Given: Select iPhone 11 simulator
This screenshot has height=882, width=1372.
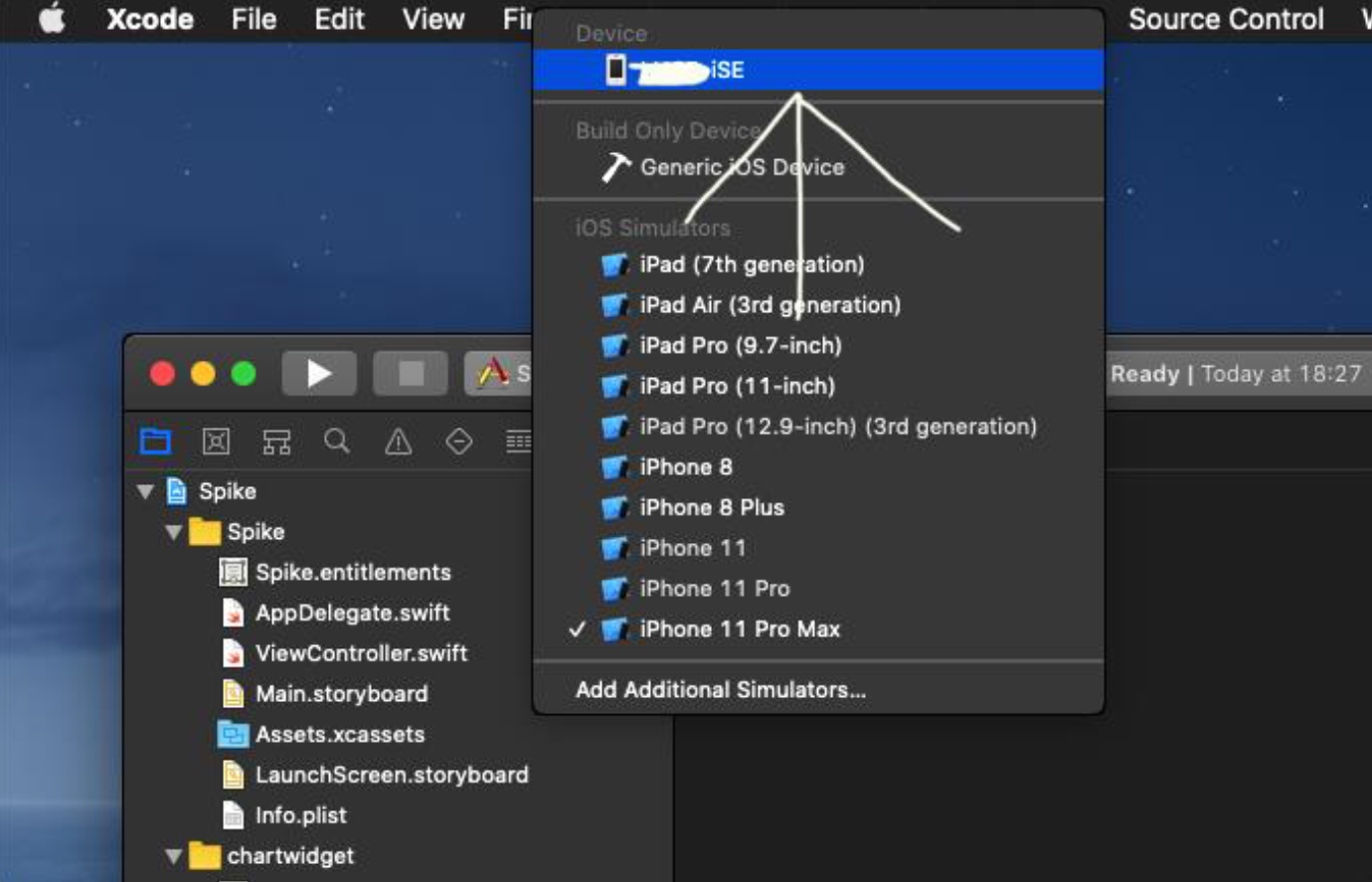Looking at the screenshot, I should click(818, 548).
